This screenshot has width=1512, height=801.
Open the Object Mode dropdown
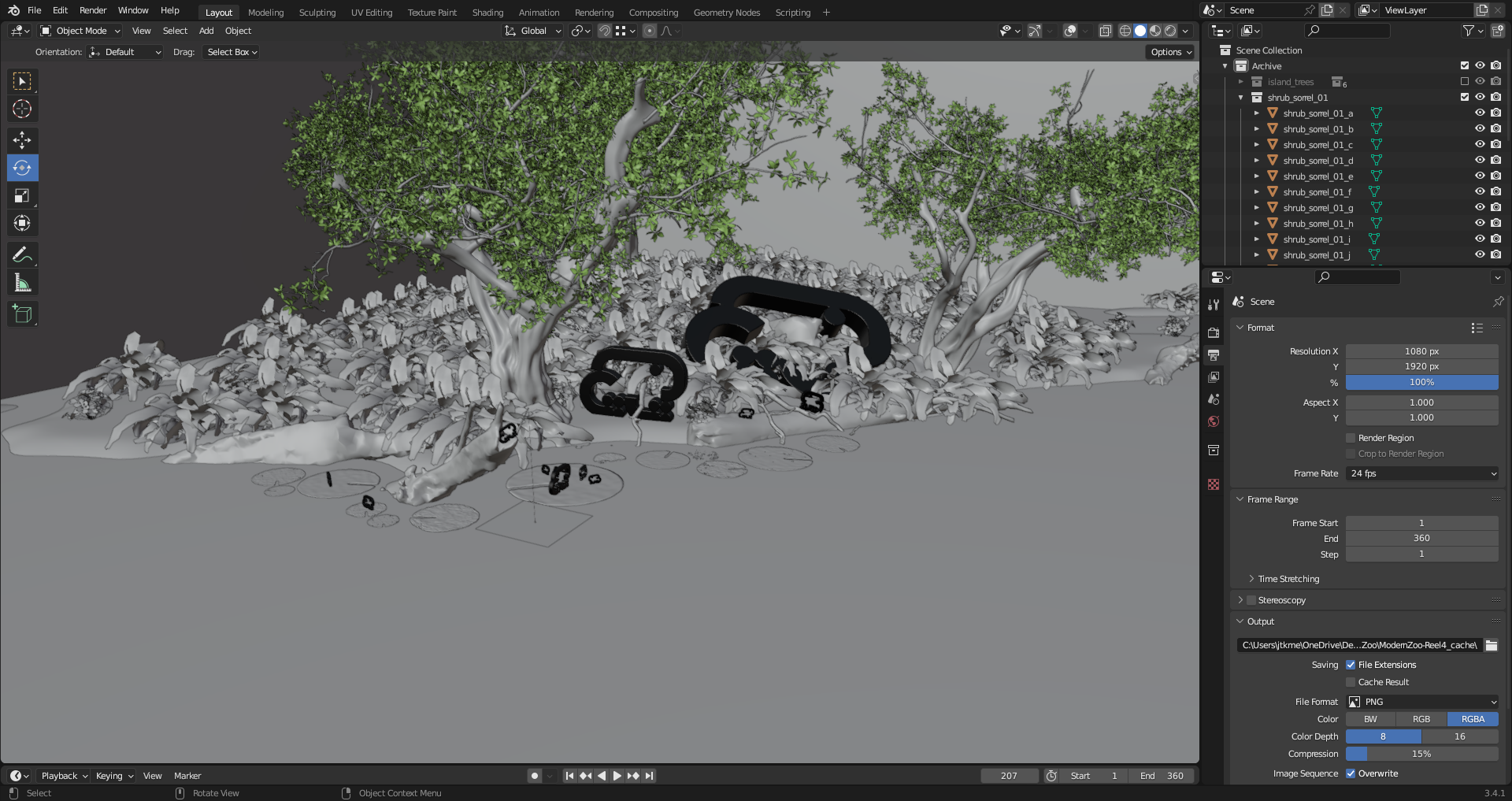click(x=80, y=31)
